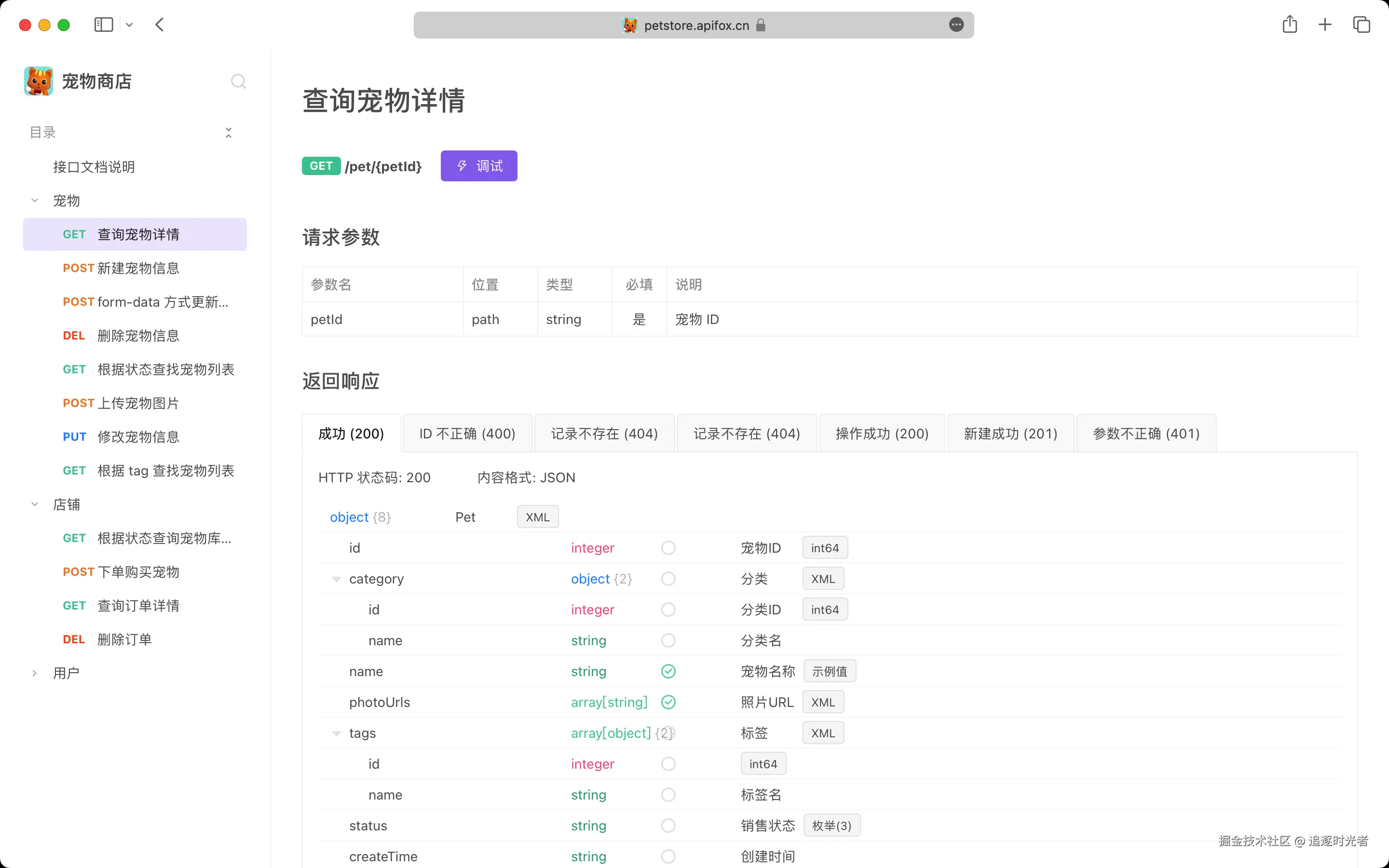Open the Safari share icon
The width and height of the screenshot is (1389, 868).
(x=1289, y=25)
